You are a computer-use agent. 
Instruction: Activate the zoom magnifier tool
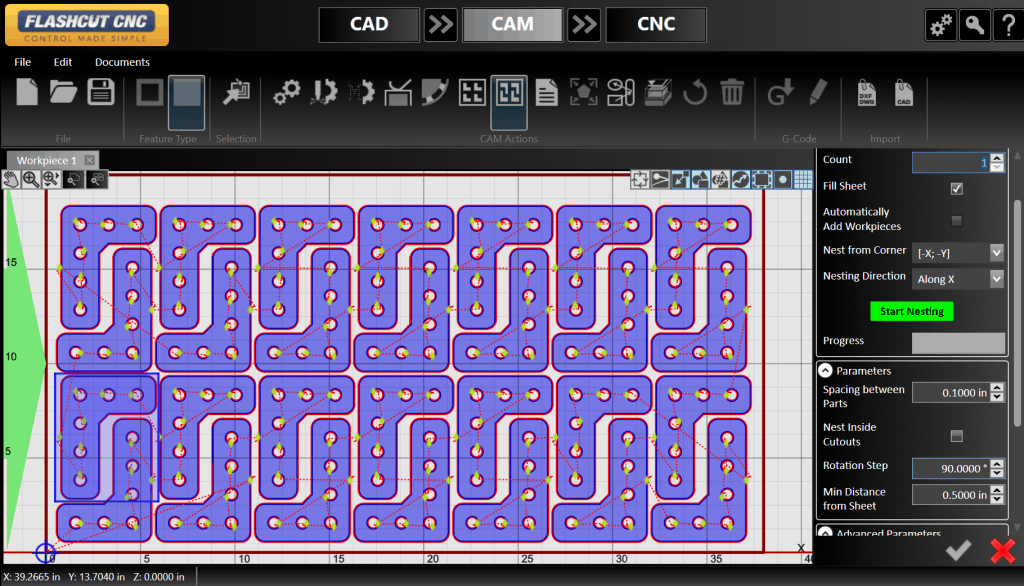31,179
